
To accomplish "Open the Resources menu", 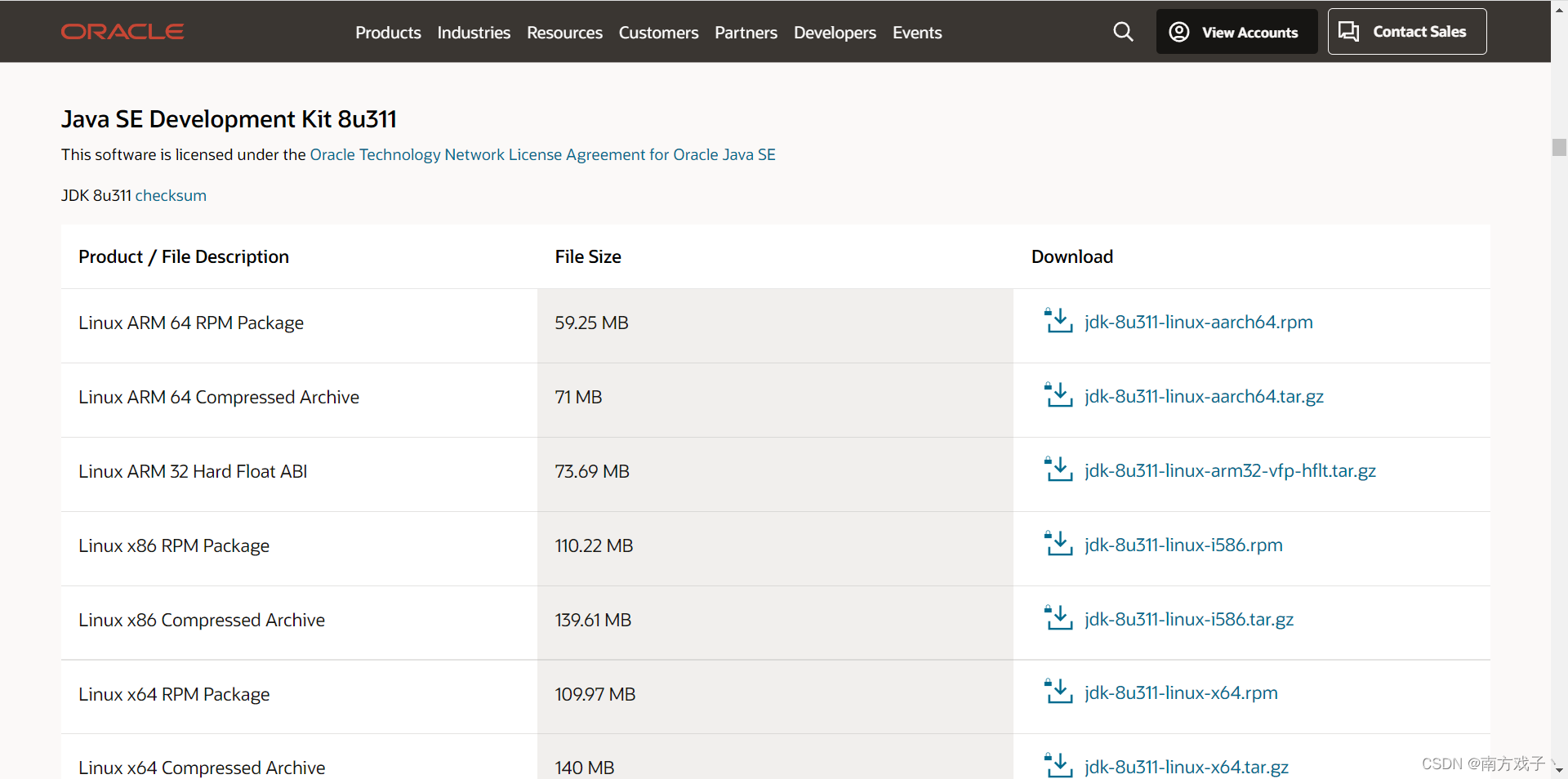I will [564, 33].
